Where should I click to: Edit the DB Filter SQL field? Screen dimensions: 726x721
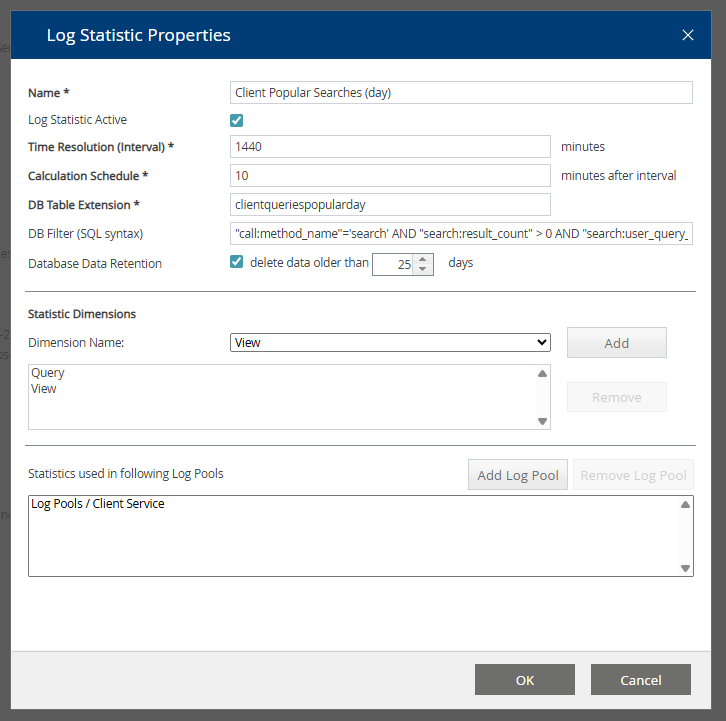461,233
